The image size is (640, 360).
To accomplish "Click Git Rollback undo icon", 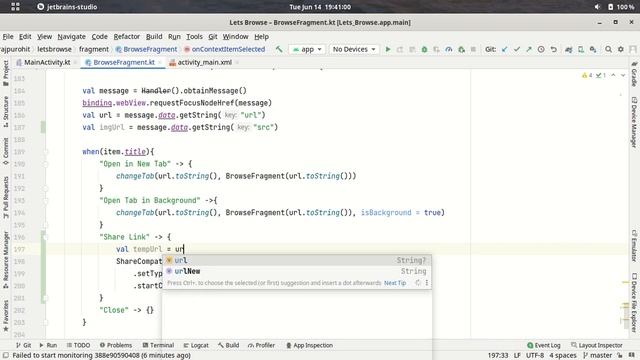I will click(553, 49).
